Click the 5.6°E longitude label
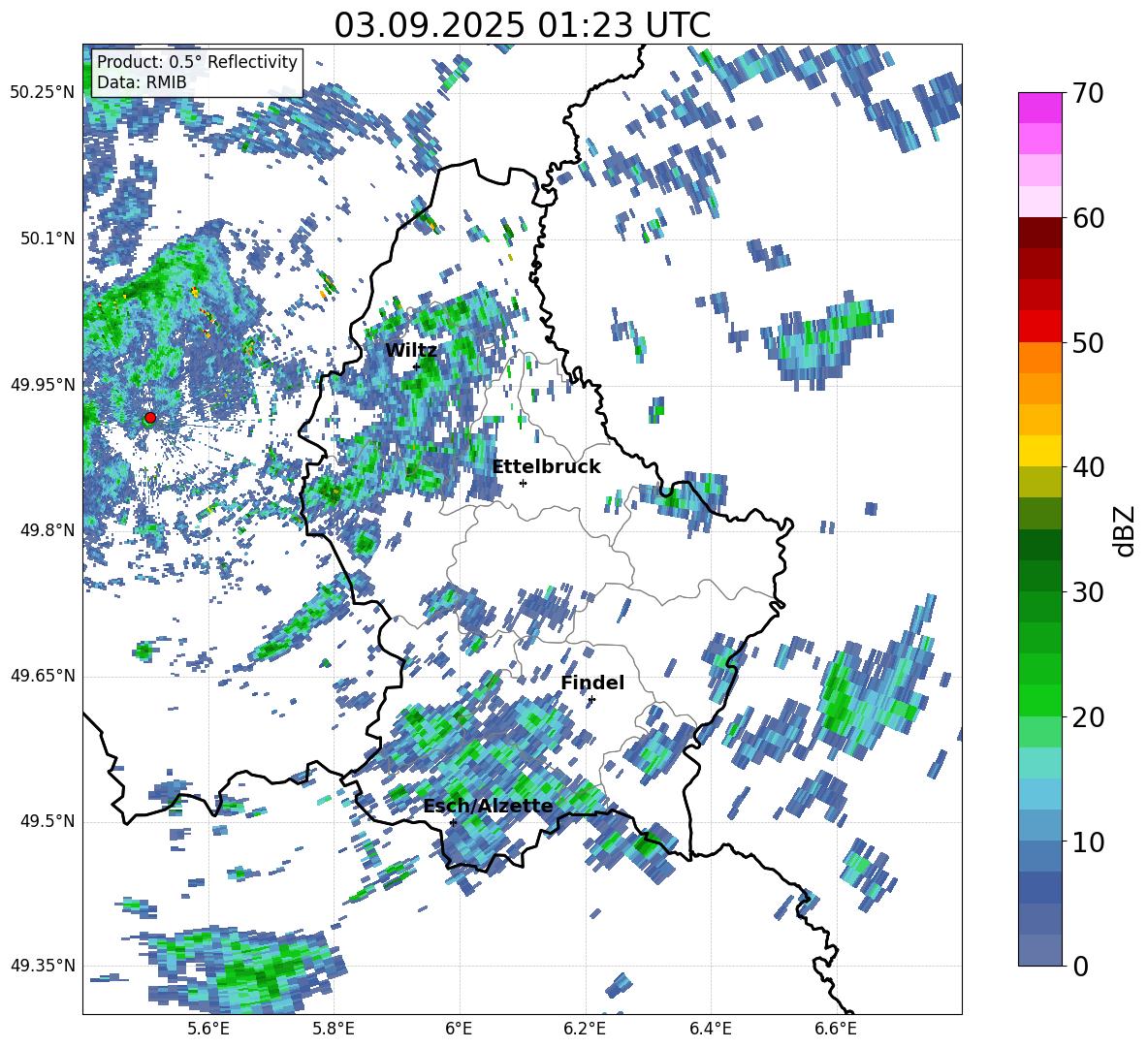This screenshot has height=1048, width=1148. [208, 1029]
